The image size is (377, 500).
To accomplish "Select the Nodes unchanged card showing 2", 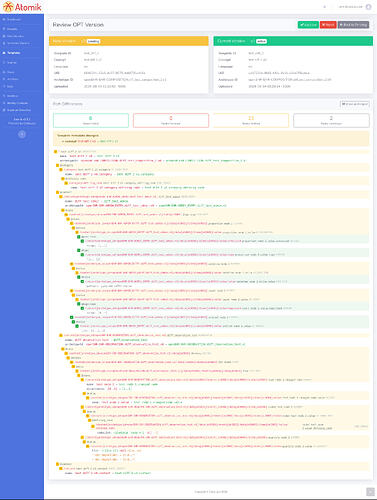I will 331,120.
